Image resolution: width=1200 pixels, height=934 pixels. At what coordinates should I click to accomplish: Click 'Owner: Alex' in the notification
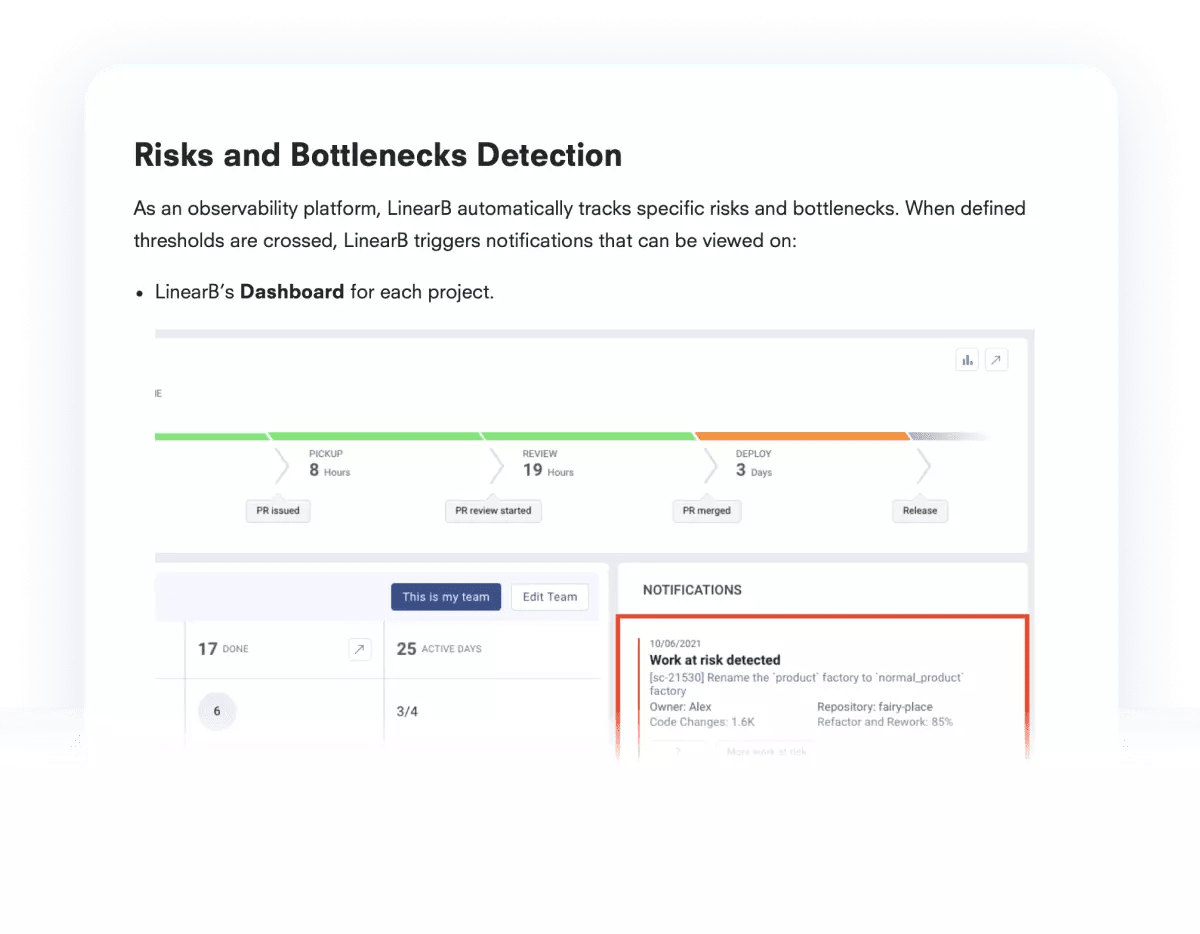click(x=681, y=707)
